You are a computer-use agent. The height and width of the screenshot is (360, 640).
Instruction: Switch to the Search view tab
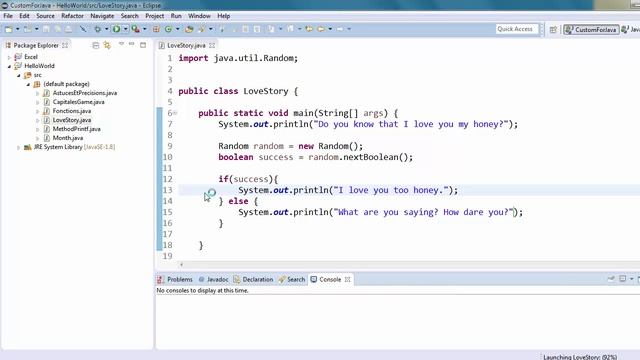(292, 280)
